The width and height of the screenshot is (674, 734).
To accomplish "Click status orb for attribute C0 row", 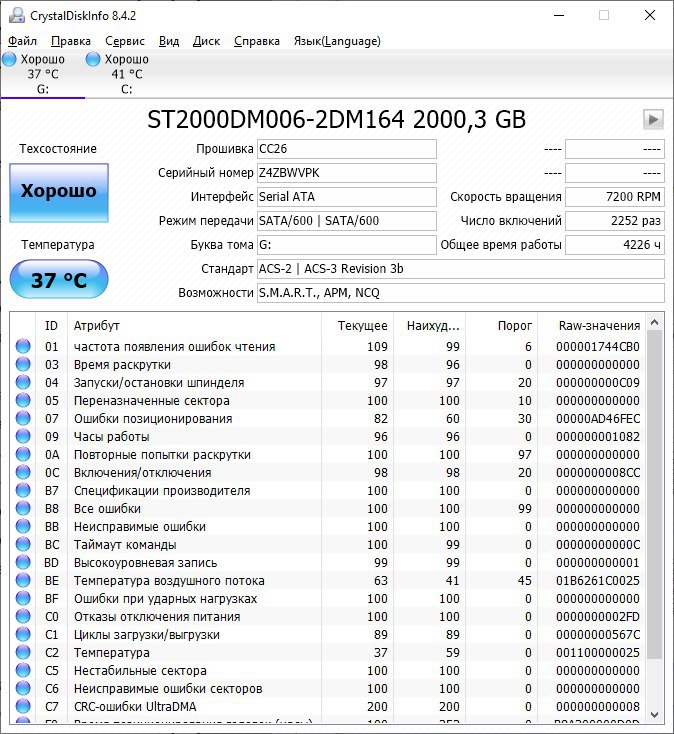I will (x=23, y=617).
